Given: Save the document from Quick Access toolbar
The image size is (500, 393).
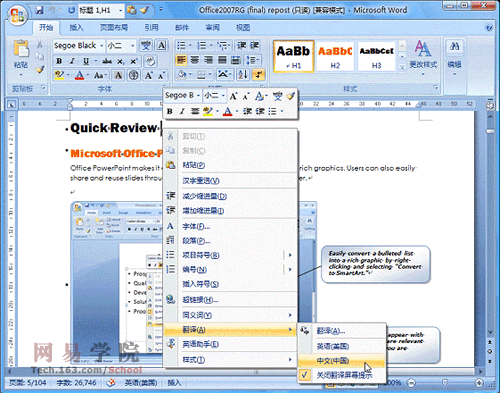Looking at the screenshot, I should point(39,10).
